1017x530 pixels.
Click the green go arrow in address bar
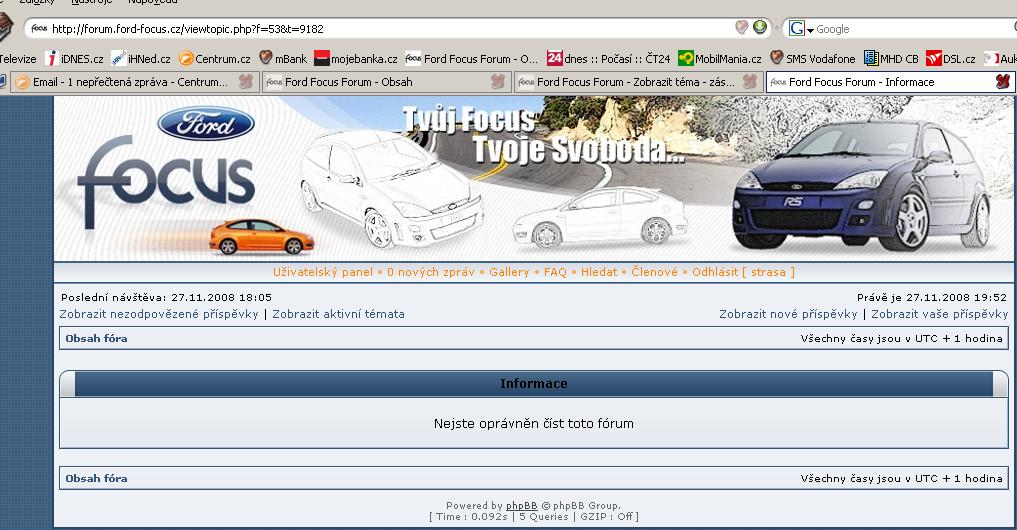click(760, 28)
